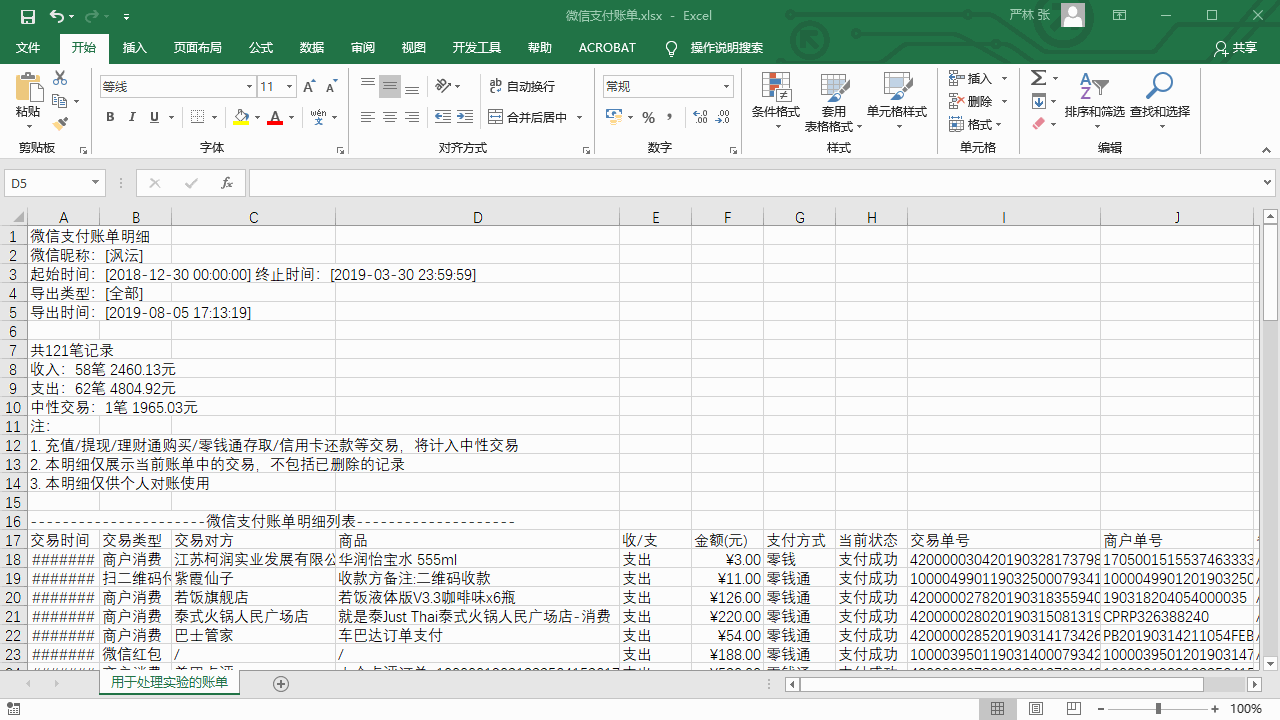Open the 等线 font name dropdown

point(249,87)
